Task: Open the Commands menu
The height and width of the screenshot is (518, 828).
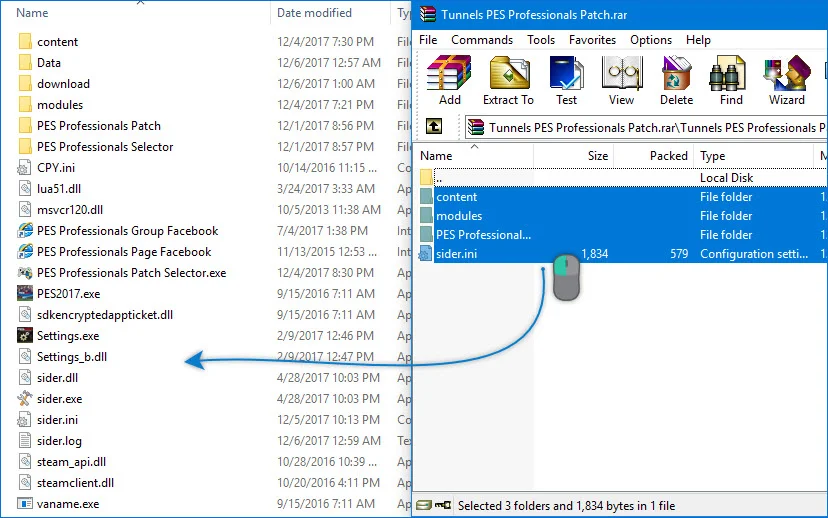Action: tap(482, 40)
